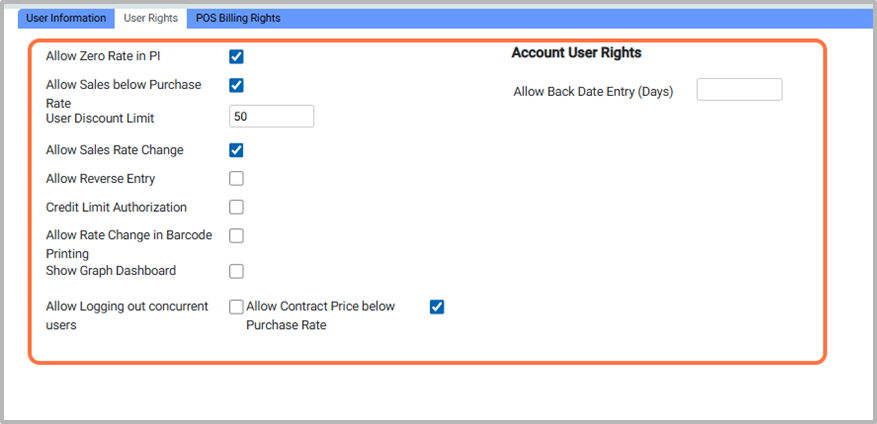Check Allow Rate Change in Barcode Printing box
877x424 pixels.
(237, 236)
